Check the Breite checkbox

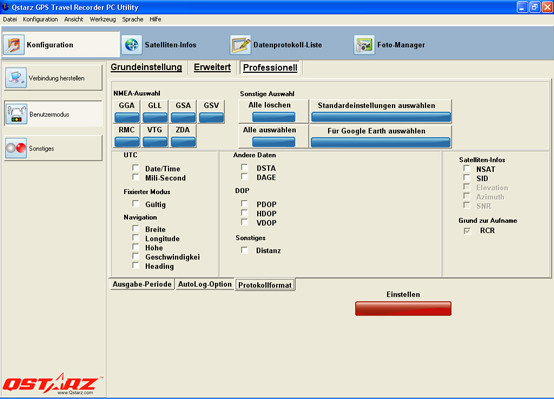(136, 229)
